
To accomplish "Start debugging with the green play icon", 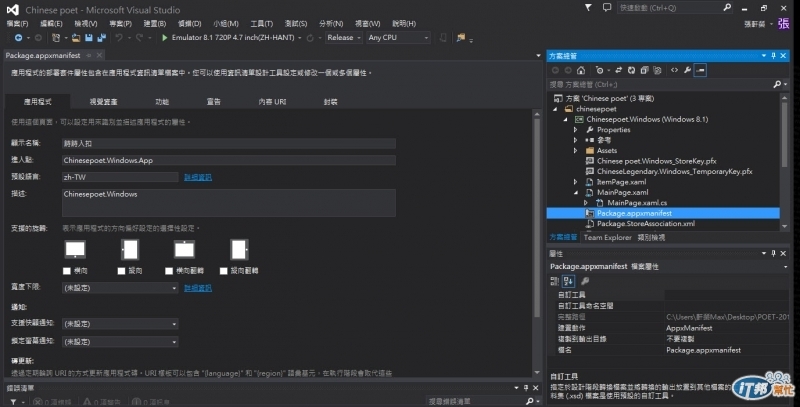I will pos(164,38).
